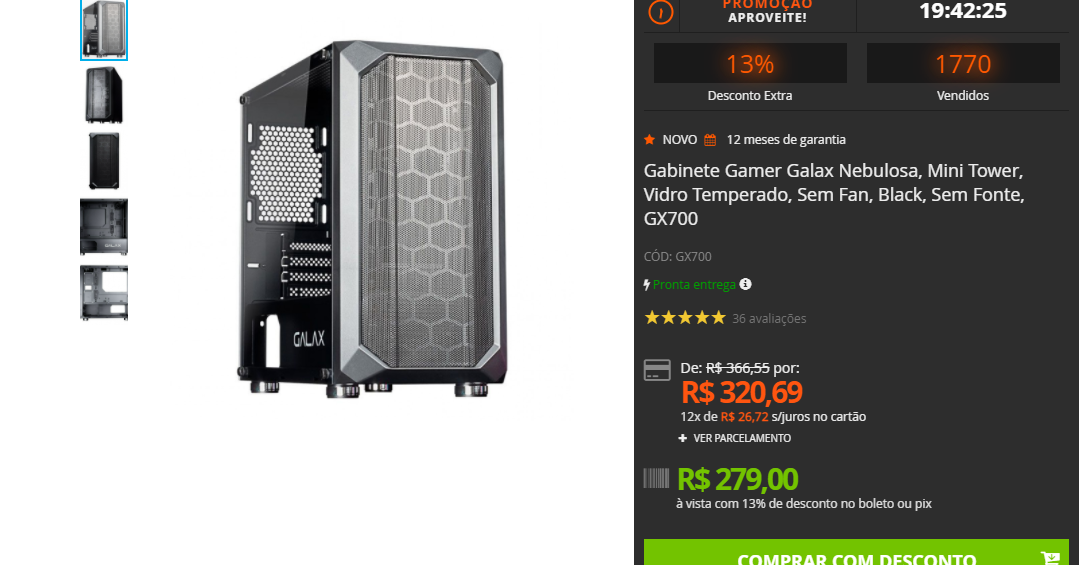
Task: Click the barcode icon beside R$ 279,00
Action: [656, 478]
